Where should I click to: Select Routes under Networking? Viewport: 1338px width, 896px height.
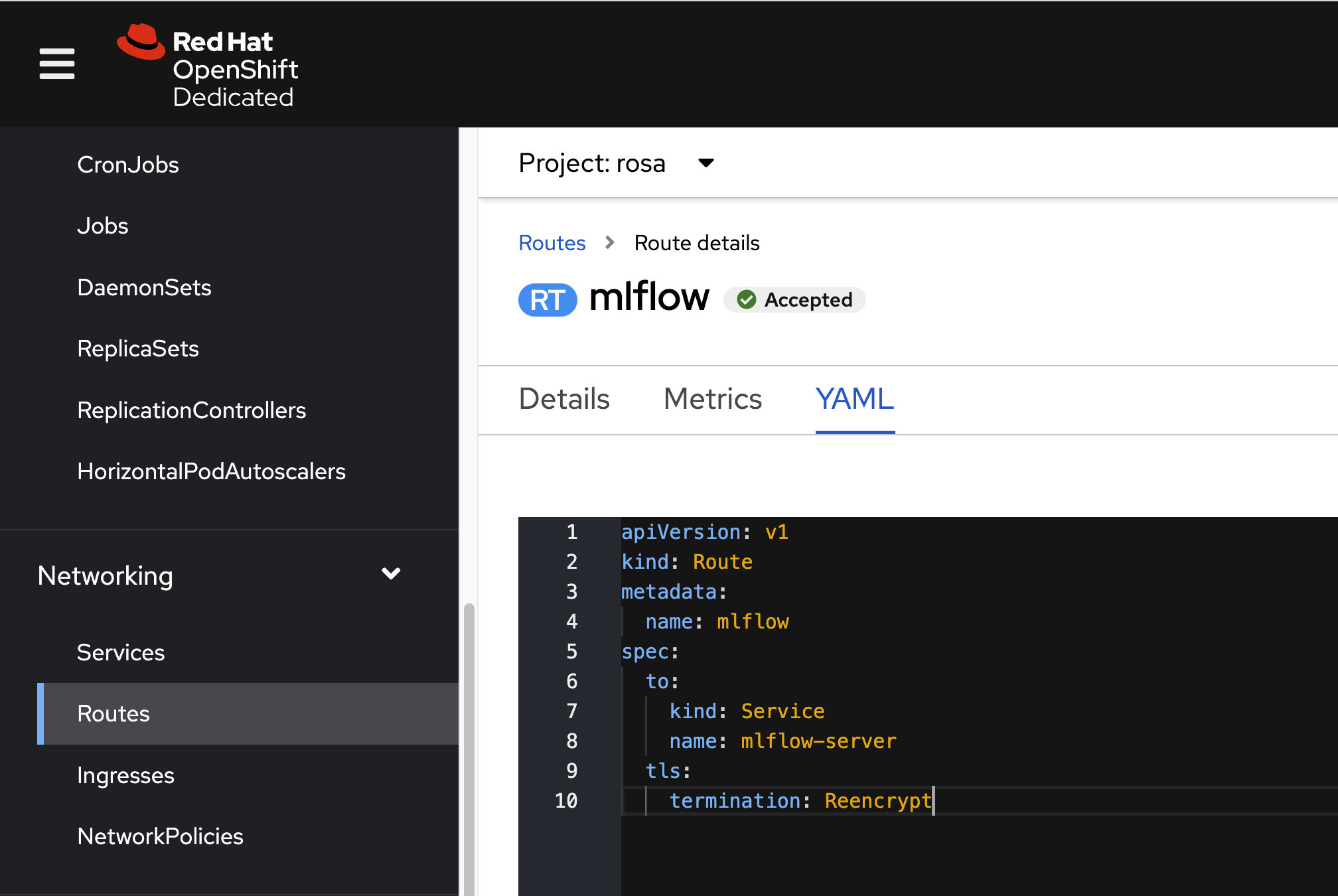click(248, 713)
